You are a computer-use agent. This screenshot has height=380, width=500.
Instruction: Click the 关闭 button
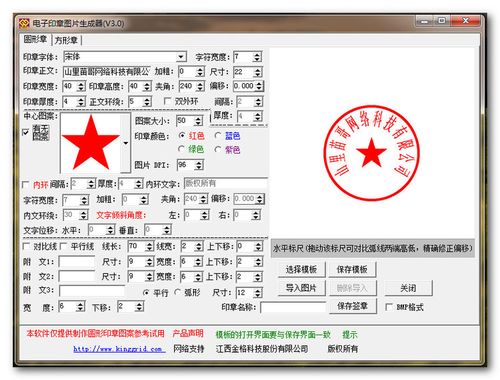pos(408,288)
